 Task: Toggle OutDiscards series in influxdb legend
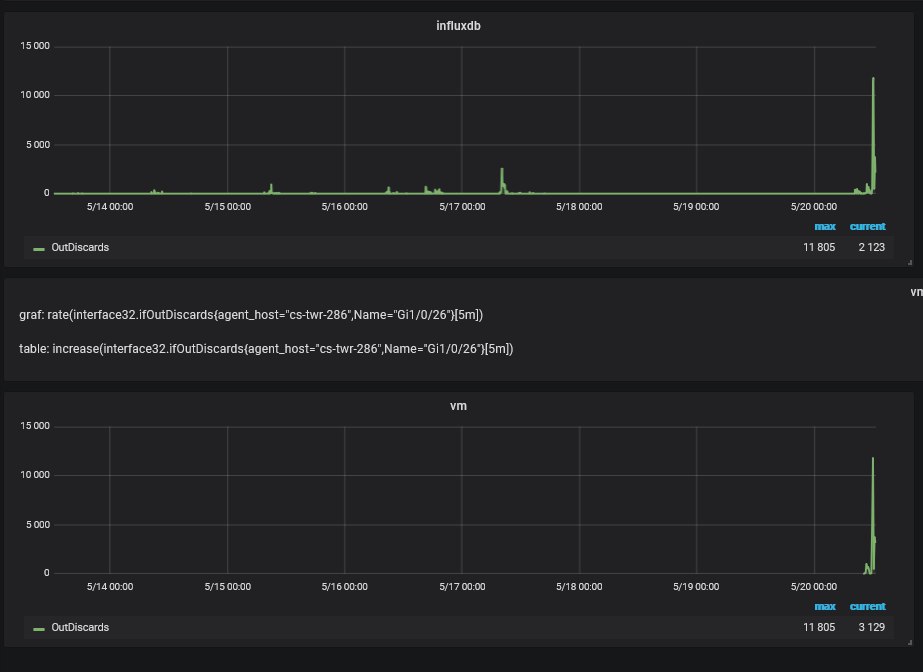click(x=80, y=247)
